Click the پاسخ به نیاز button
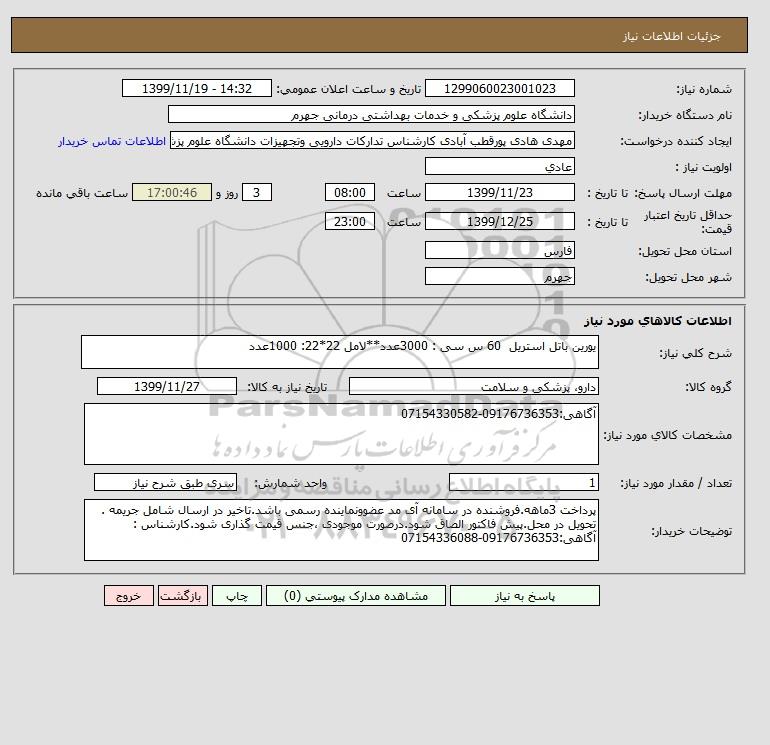The image size is (770, 745). [x=524, y=596]
